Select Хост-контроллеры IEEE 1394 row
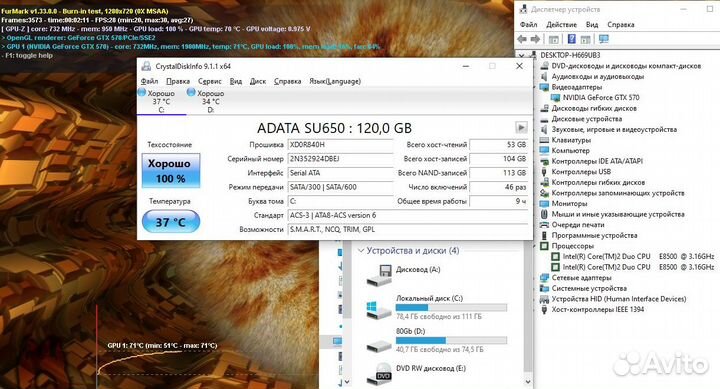Viewport: 720px width, 389px height. tap(597, 309)
